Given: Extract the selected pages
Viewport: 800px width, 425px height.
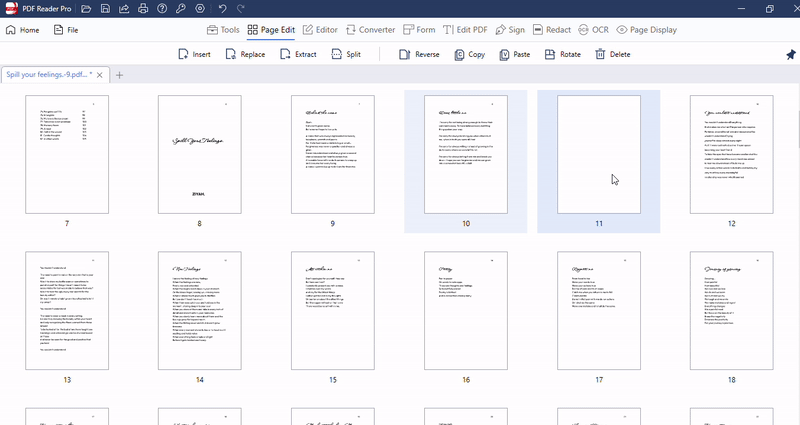Looking at the screenshot, I should (x=298, y=54).
